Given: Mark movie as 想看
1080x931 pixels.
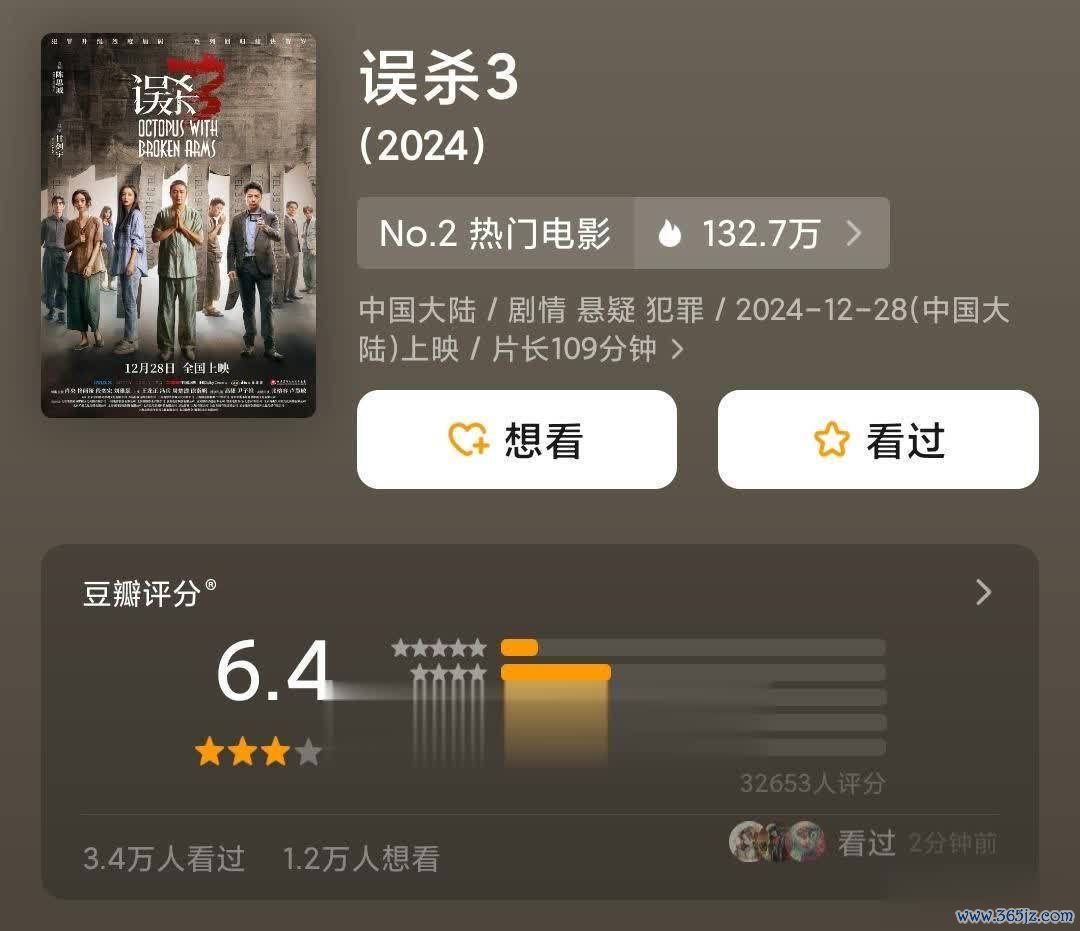Looking at the screenshot, I should pyautogui.click(x=517, y=439).
